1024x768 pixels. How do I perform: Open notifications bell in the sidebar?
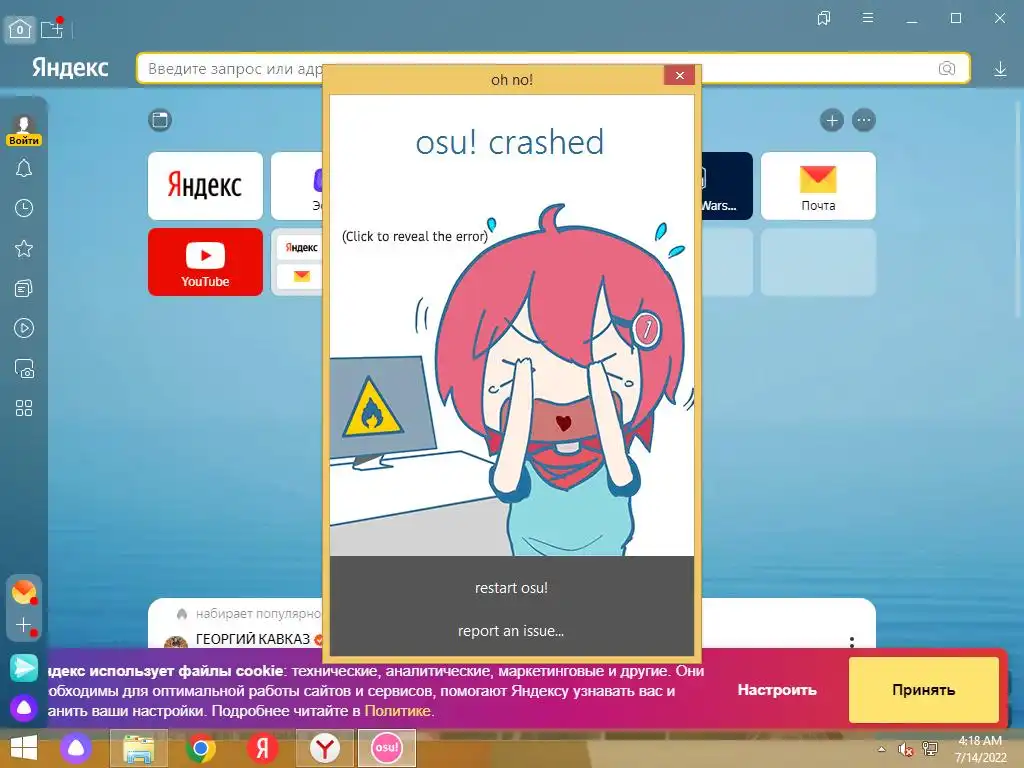pyautogui.click(x=24, y=169)
